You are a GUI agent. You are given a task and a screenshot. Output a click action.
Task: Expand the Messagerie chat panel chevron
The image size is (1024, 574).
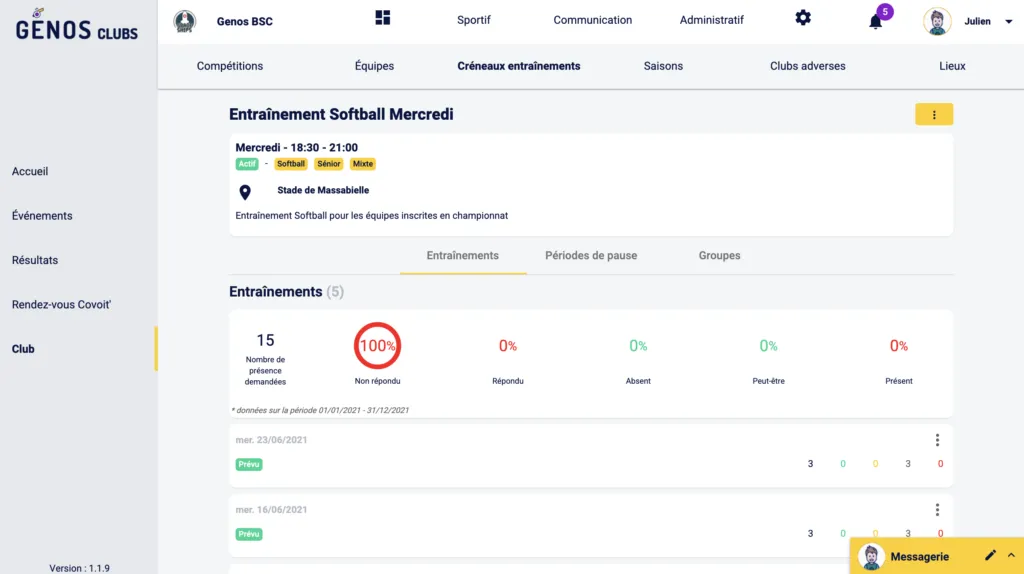(x=1010, y=556)
